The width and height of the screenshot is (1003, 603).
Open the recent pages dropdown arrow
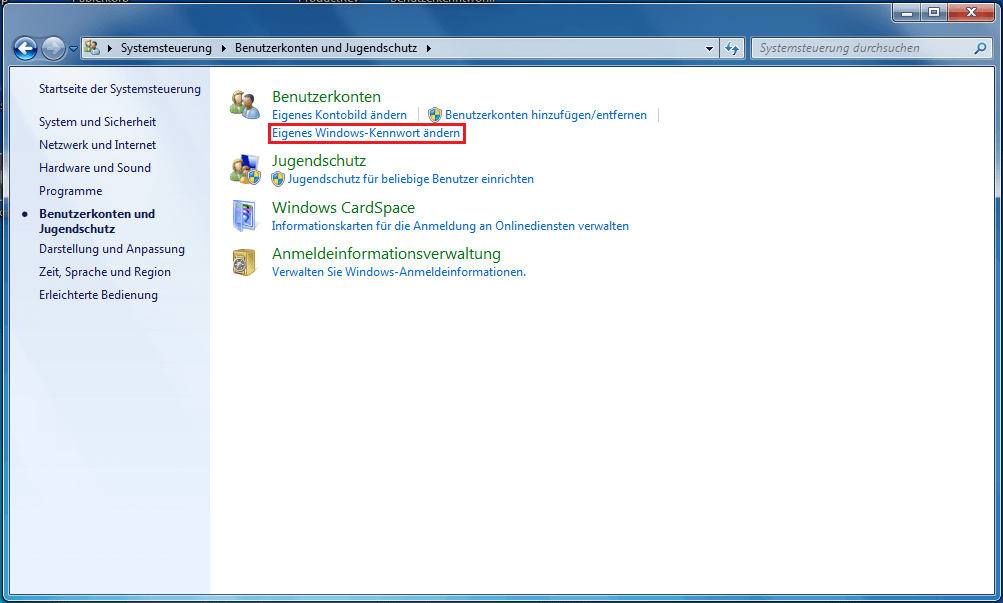tap(73, 49)
